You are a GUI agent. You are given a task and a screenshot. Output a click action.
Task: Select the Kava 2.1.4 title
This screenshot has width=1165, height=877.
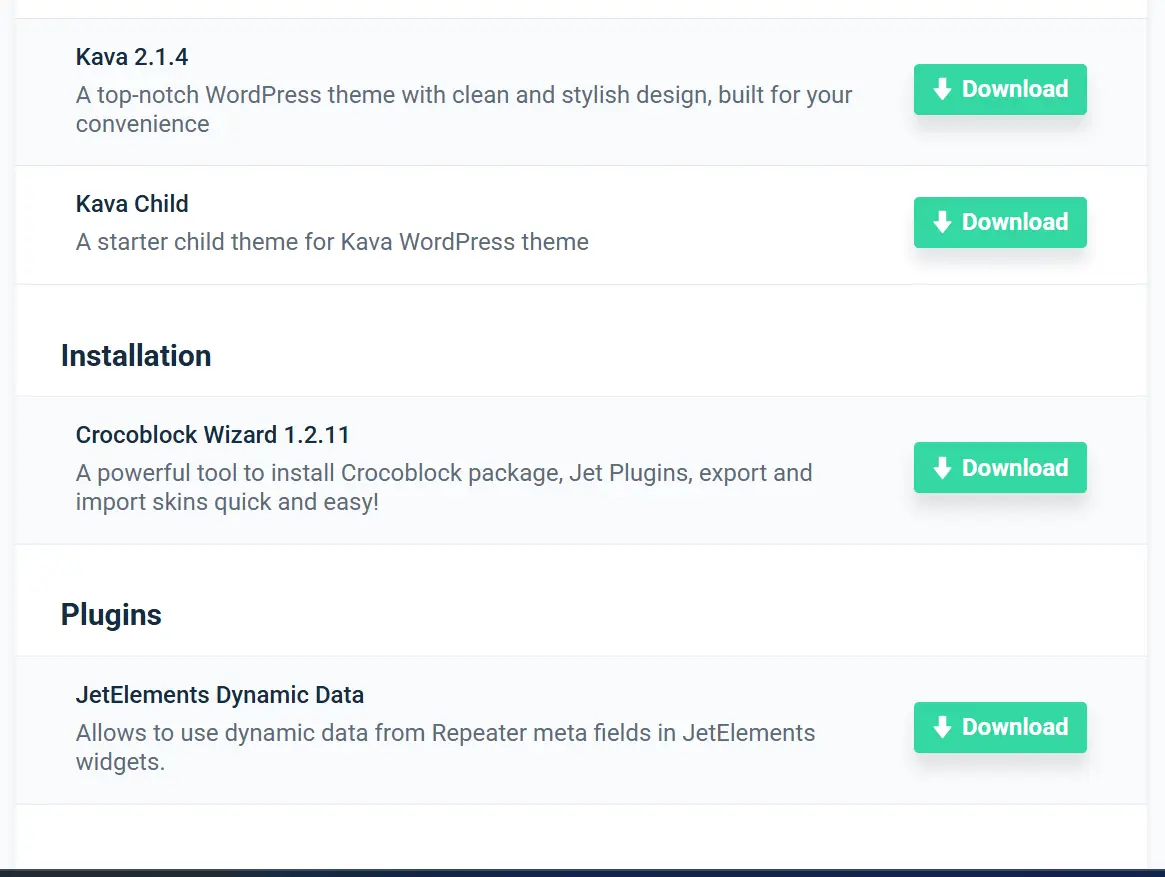132,57
